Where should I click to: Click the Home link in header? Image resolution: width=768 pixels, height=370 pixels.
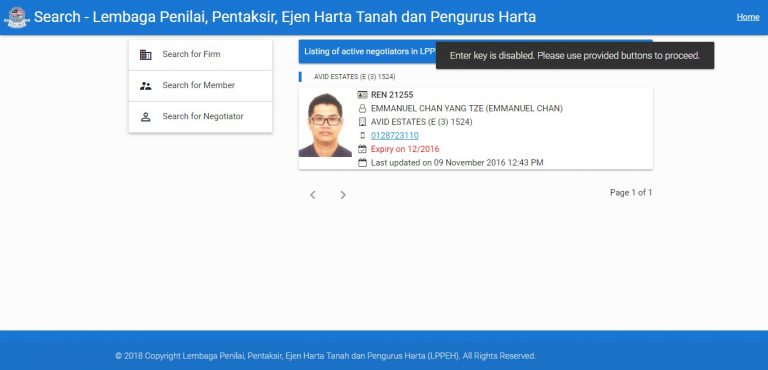click(x=748, y=17)
